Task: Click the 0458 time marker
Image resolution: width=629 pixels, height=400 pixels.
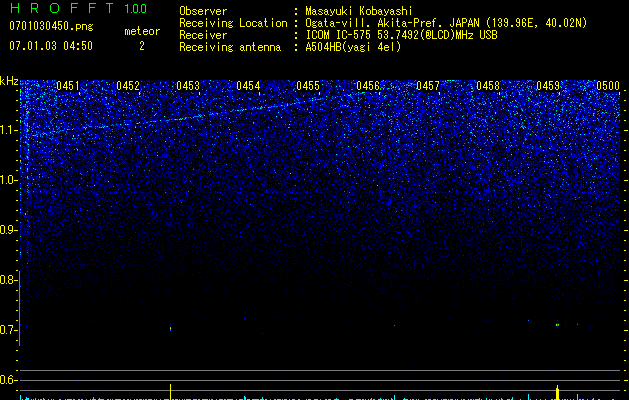Action: pos(488,86)
